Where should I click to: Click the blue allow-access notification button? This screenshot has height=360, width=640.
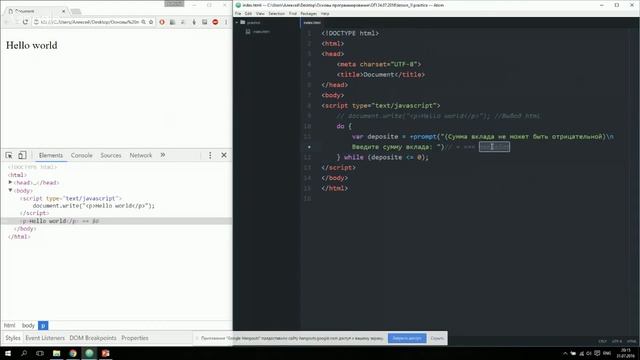407,338
